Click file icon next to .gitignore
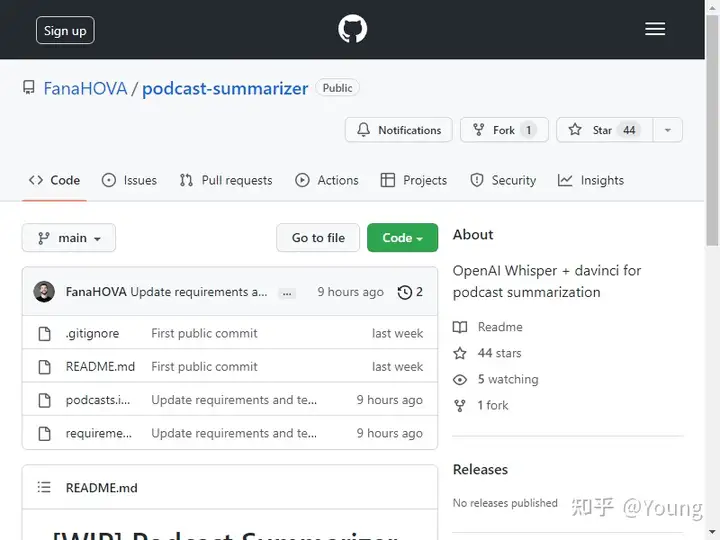 pos(45,333)
